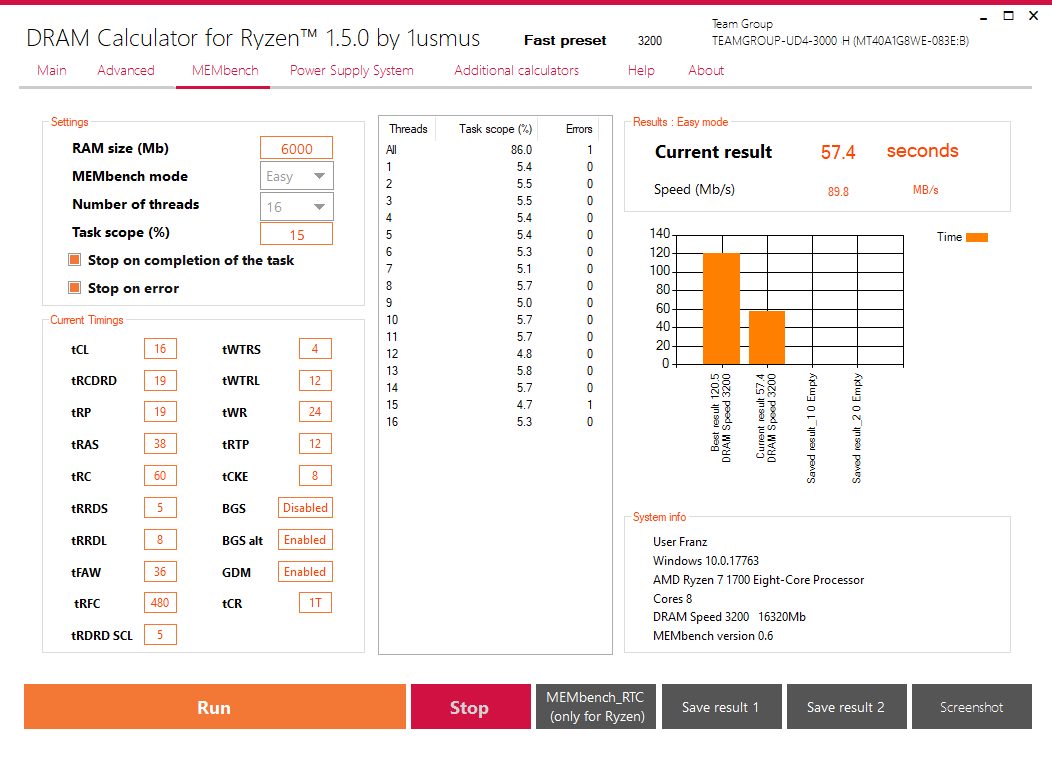Click the MEMbench version 0.6 line
The height and width of the screenshot is (771, 1052).
click(x=713, y=635)
